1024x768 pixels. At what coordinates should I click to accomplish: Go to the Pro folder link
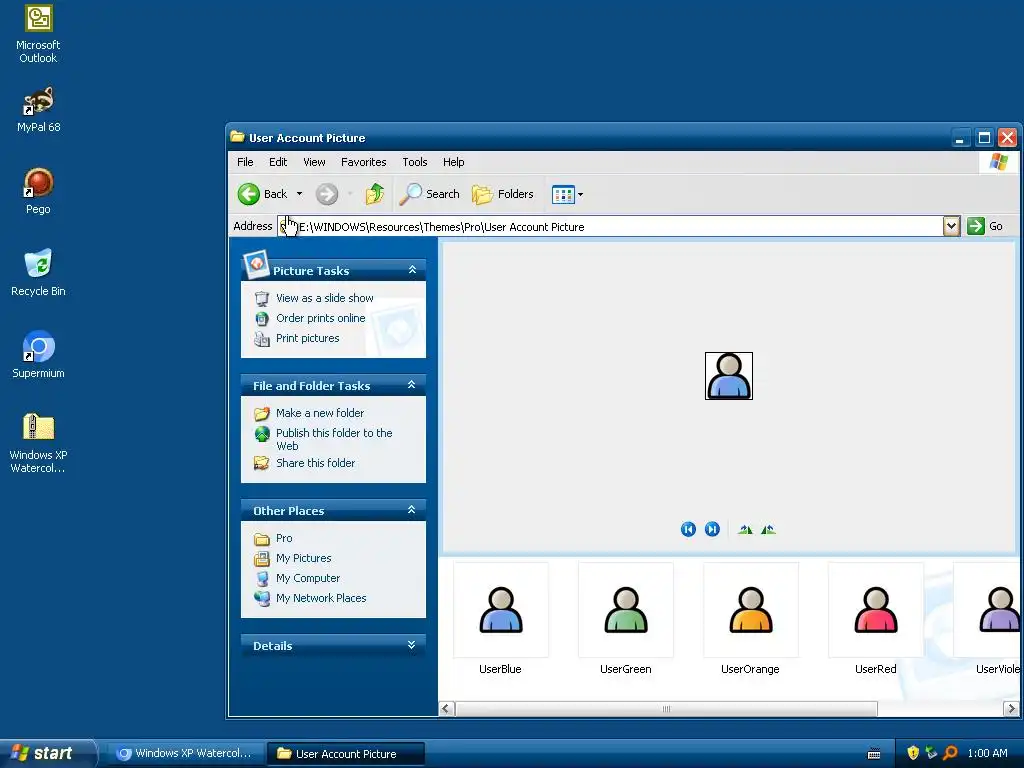coord(284,538)
